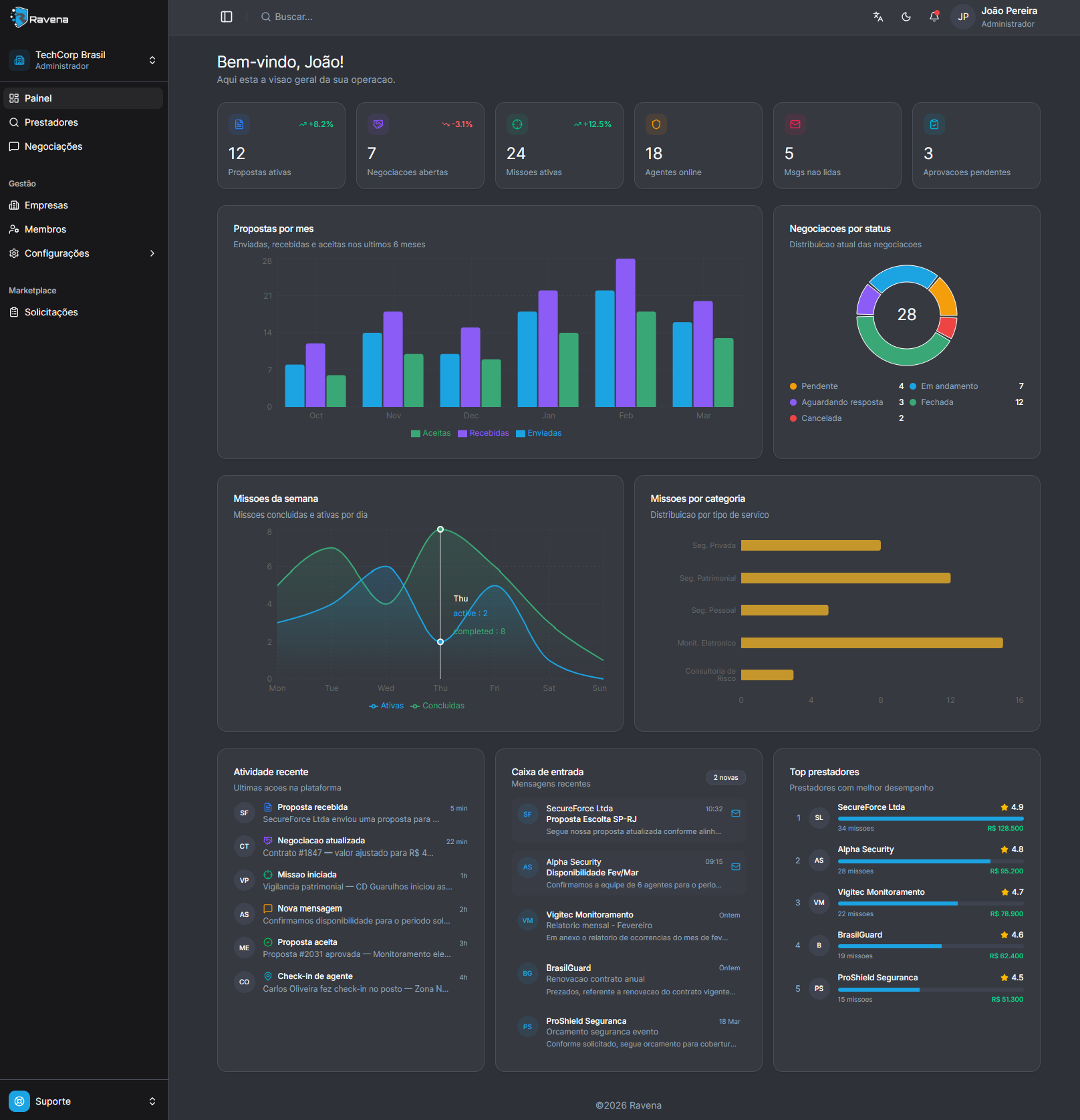
Task: Click the donut chart center showing 28
Action: (x=907, y=315)
